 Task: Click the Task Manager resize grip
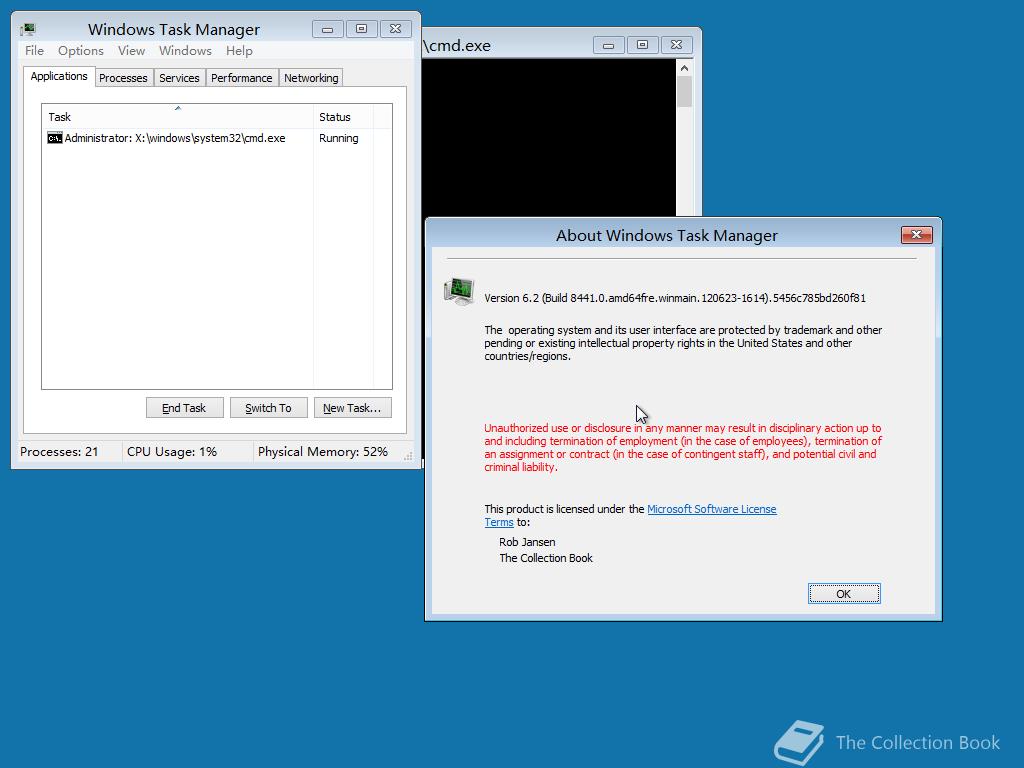408,456
